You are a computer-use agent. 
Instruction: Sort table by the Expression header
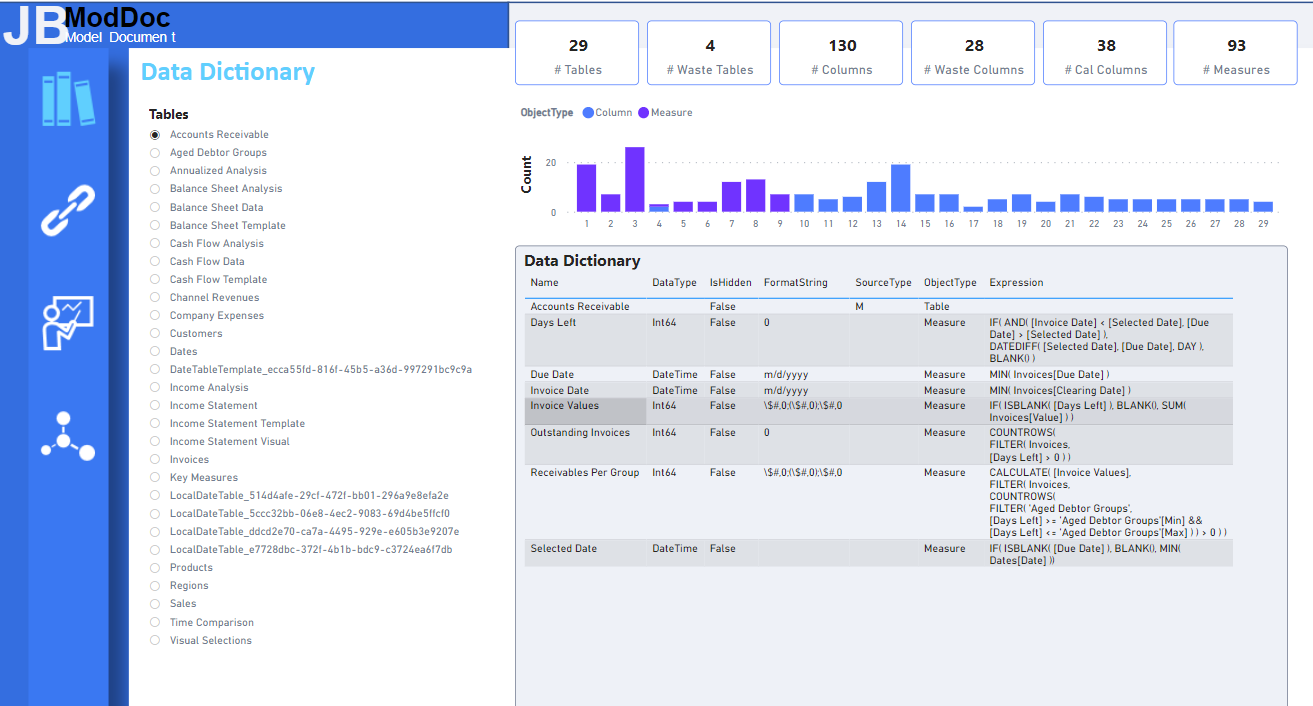coord(1016,283)
